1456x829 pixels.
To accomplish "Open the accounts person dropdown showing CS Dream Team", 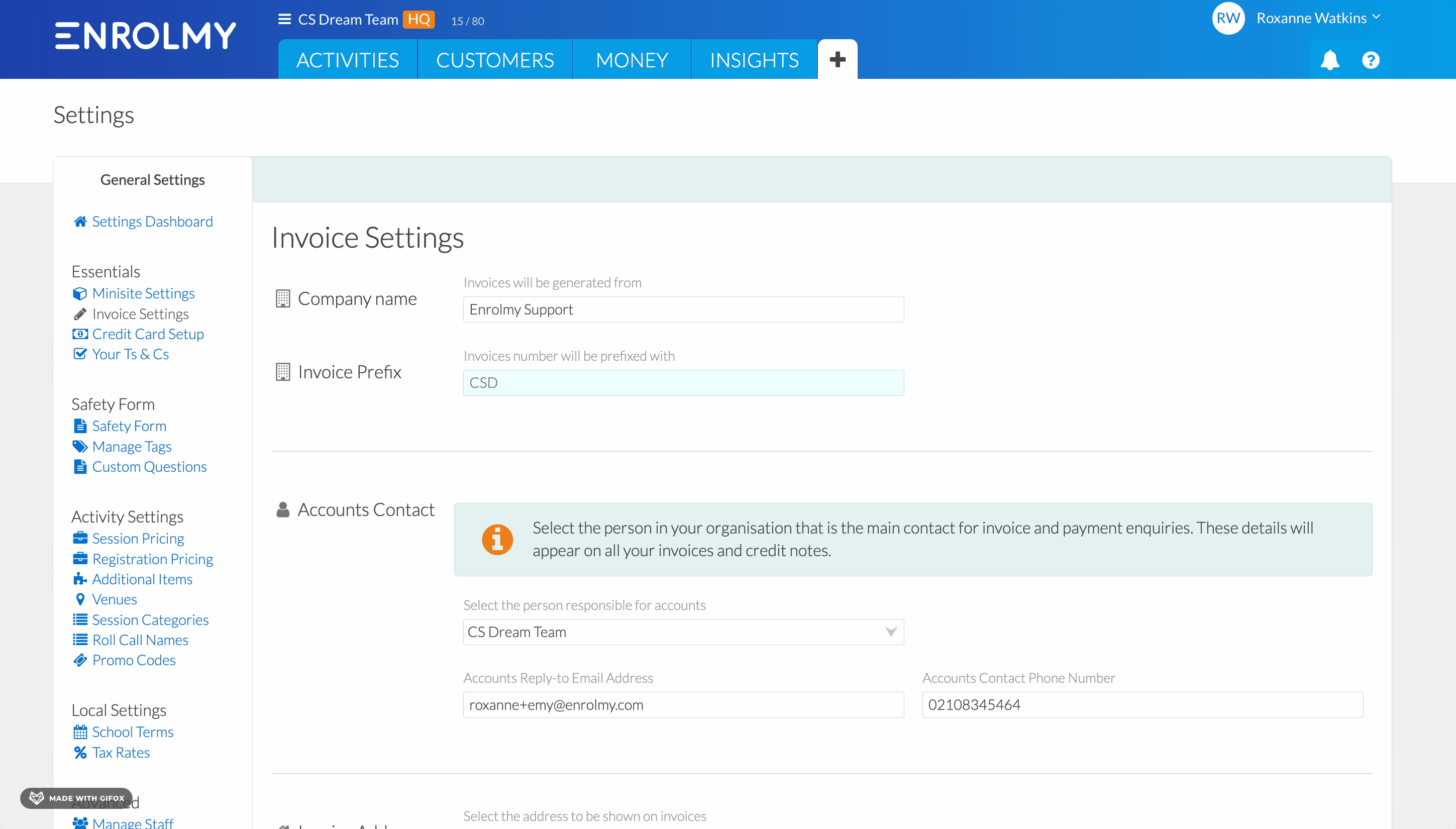I will [683, 632].
